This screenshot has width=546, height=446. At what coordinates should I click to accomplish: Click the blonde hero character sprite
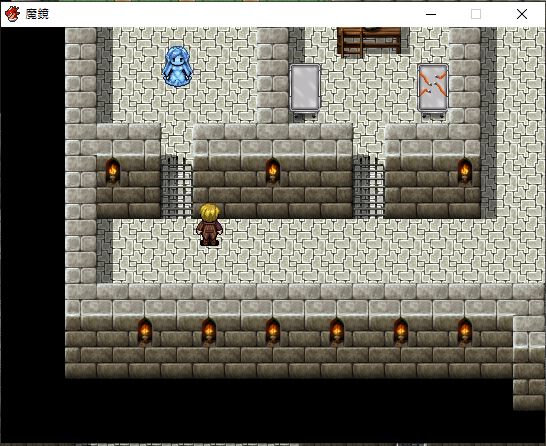click(x=209, y=225)
